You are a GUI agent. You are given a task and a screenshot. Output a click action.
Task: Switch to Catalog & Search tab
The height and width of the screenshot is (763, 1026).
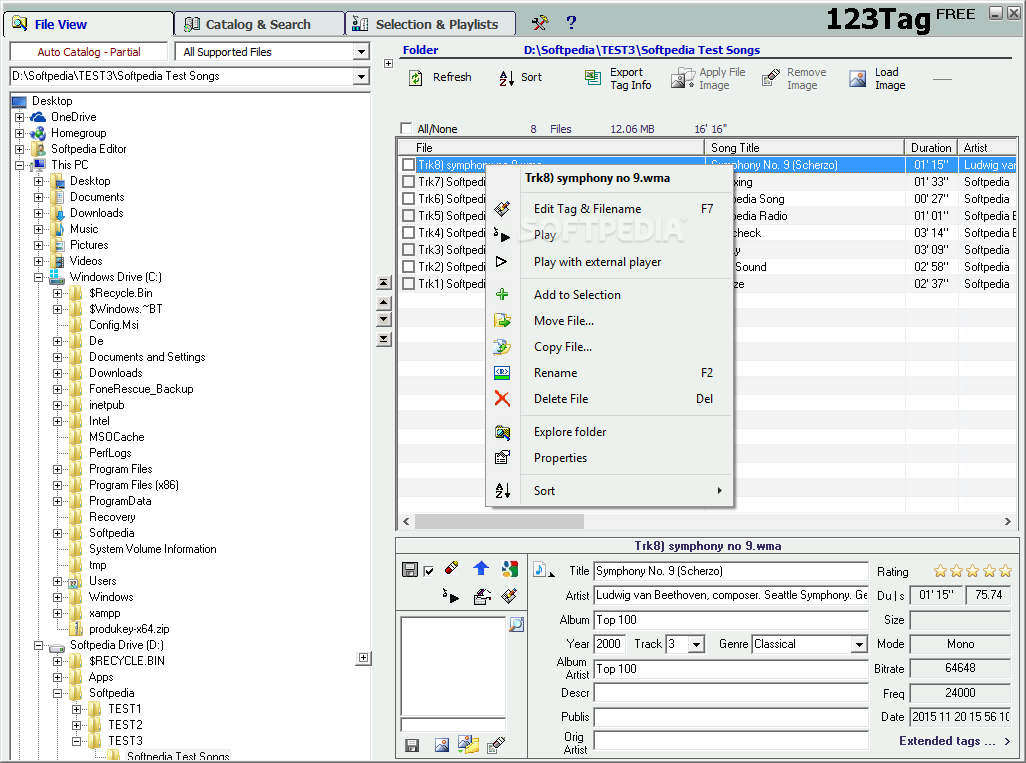(x=258, y=24)
